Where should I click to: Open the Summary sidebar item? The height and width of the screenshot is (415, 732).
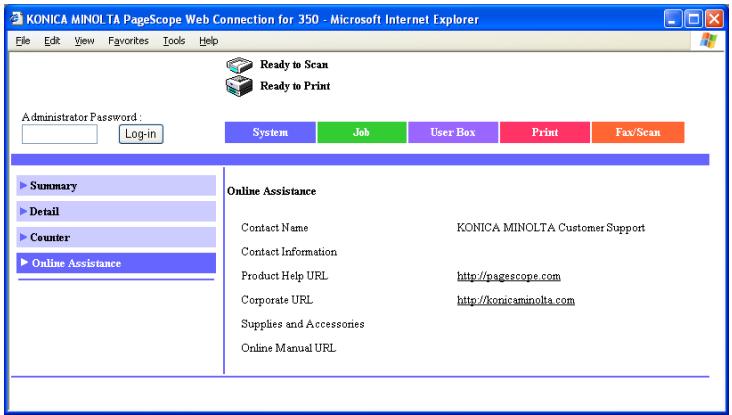coord(116,186)
